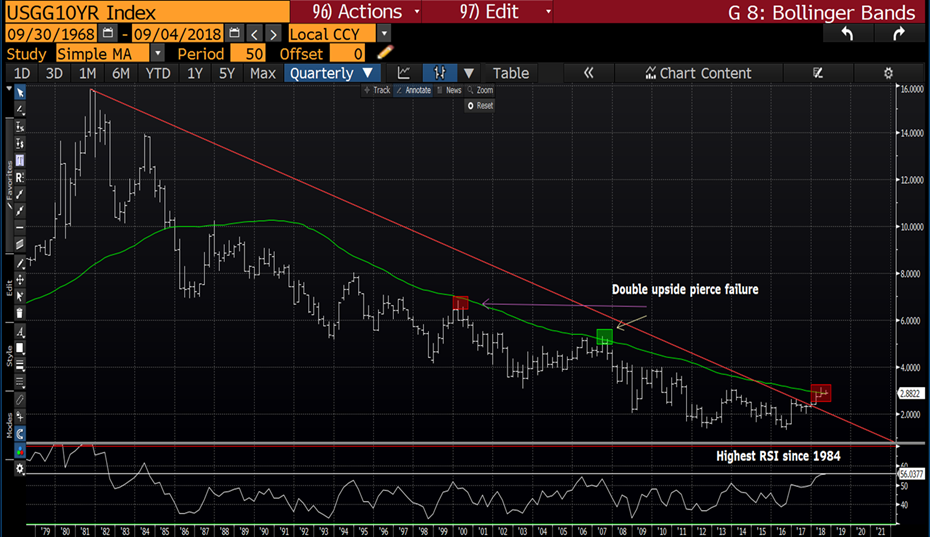Select the pointer cursor tool

(20, 93)
